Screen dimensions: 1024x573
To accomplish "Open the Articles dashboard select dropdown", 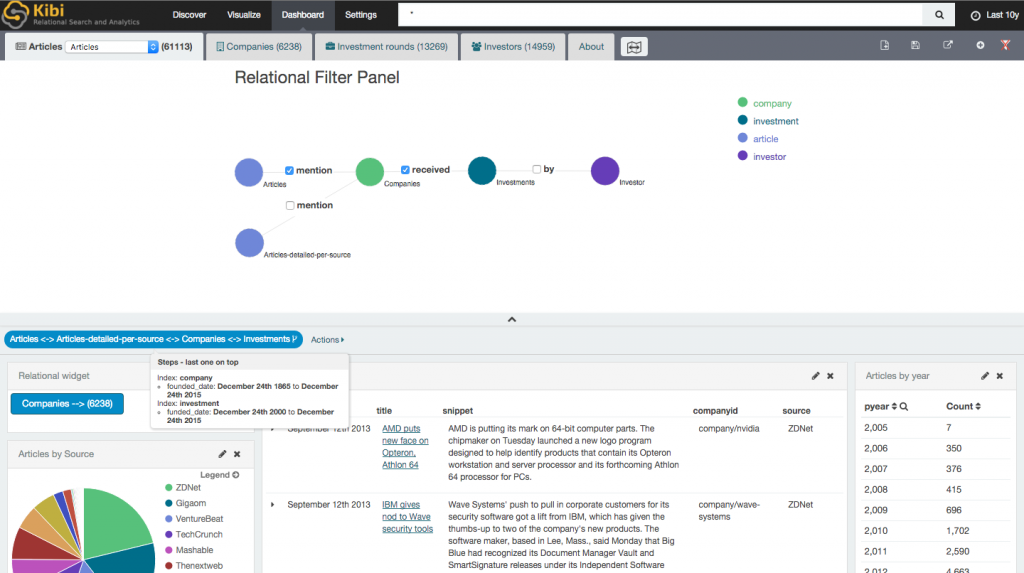I will 112,47.
